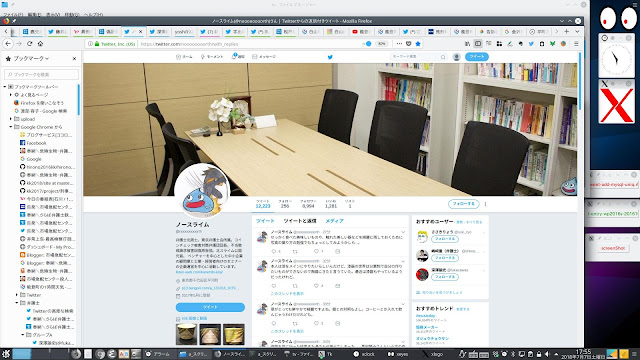
Task: Like the first tweet heart icon
Action: point(316,251)
